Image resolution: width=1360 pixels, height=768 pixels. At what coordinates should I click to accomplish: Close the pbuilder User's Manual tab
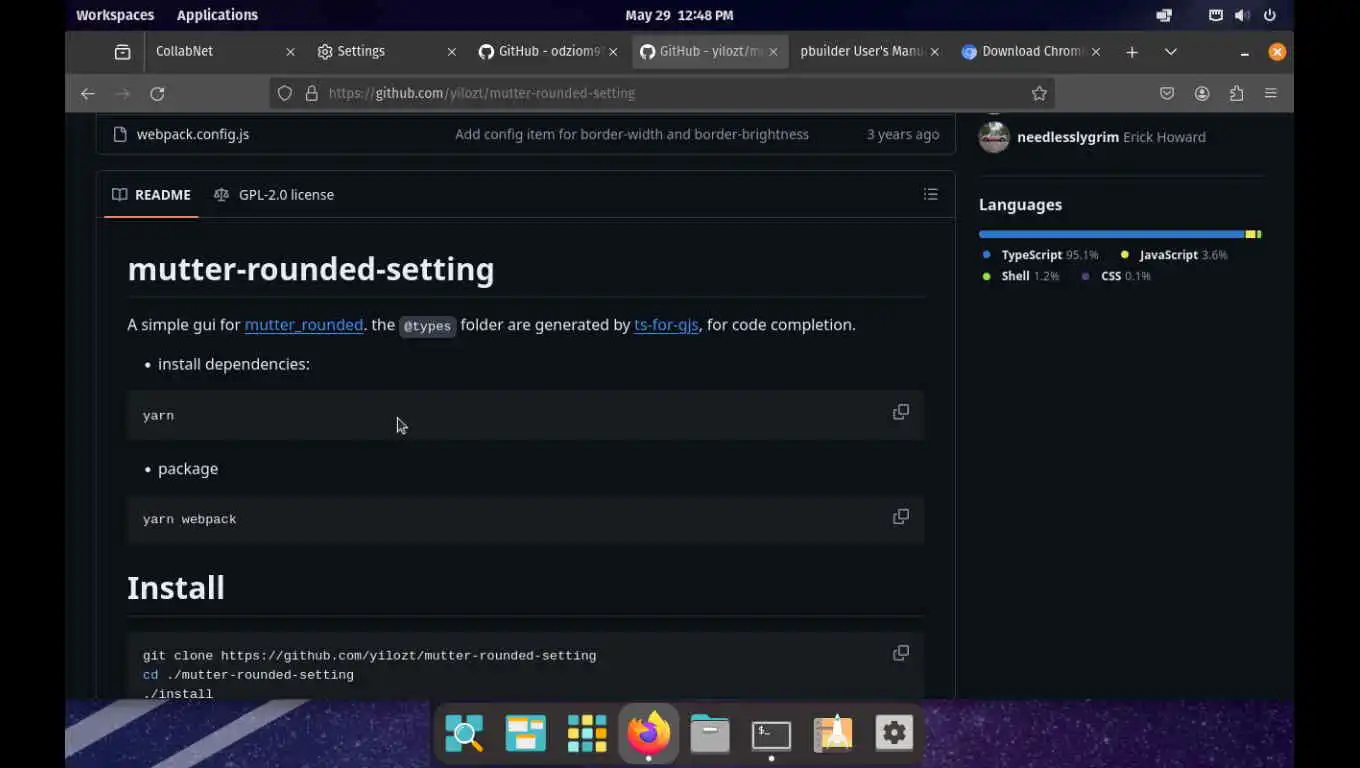[934, 52]
